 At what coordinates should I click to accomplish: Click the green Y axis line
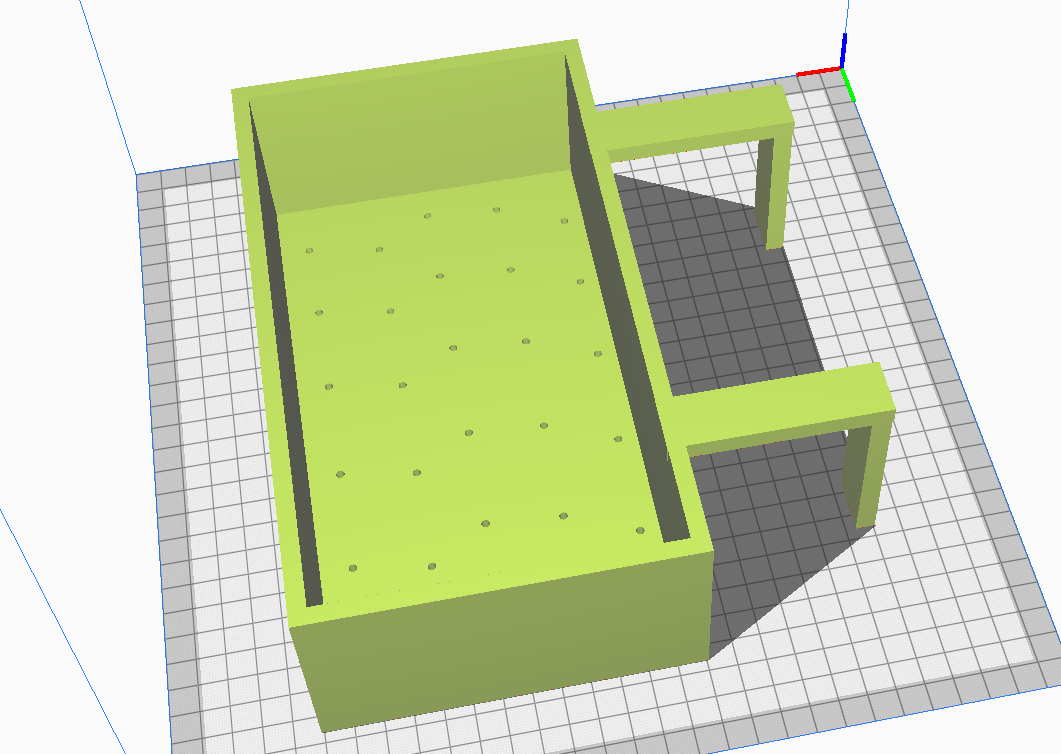coord(850,87)
